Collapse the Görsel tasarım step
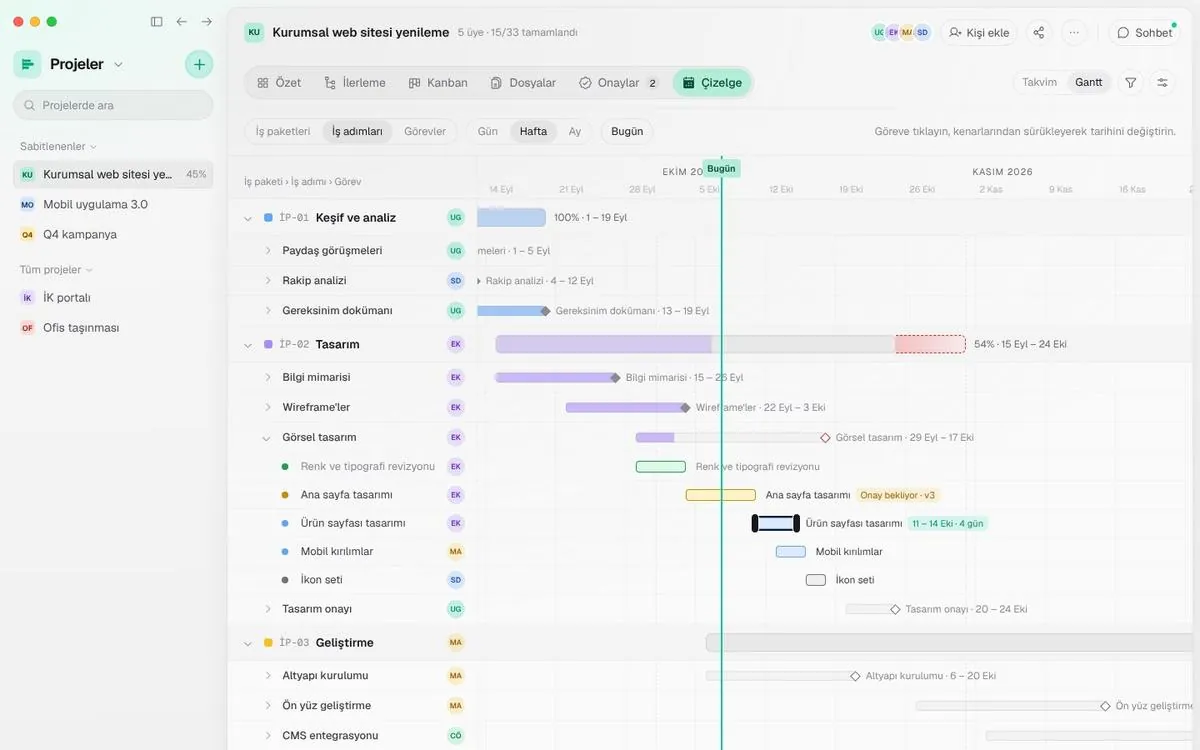The width and height of the screenshot is (1200, 750). pos(266,438)
